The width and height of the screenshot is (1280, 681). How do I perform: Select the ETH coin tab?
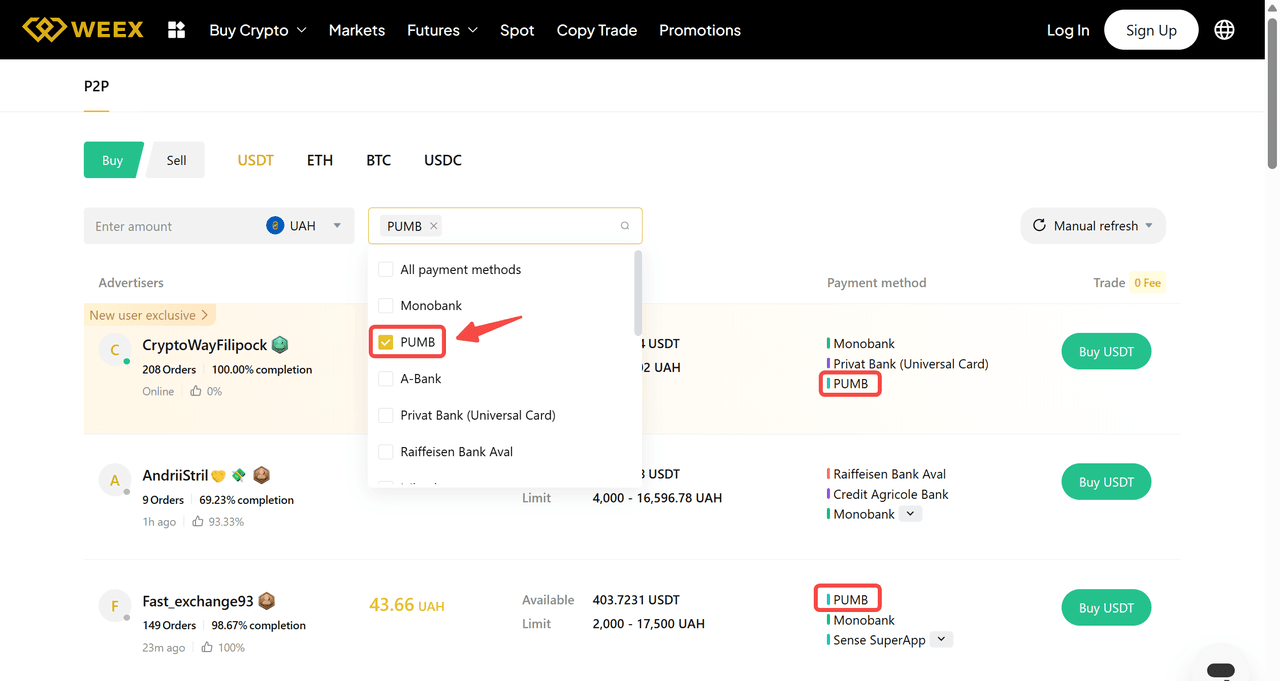(x=320, y=160)
